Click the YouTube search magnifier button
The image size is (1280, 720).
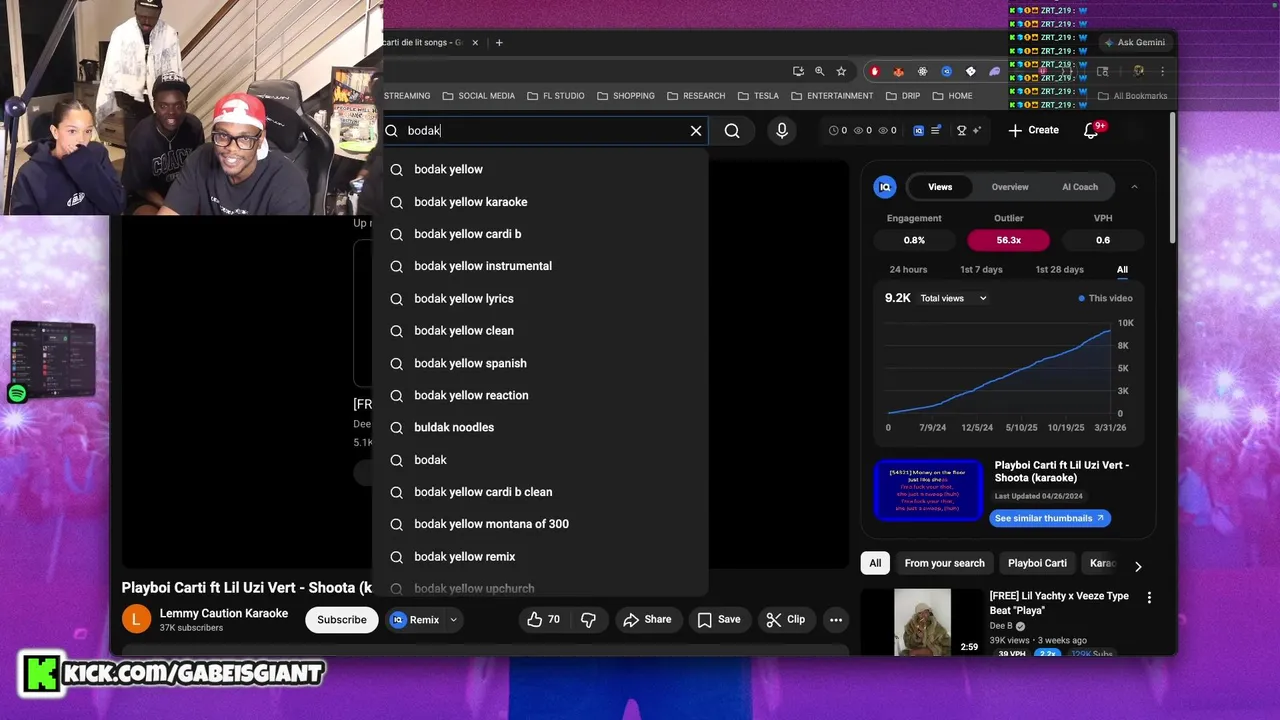(x=732, y=131)
